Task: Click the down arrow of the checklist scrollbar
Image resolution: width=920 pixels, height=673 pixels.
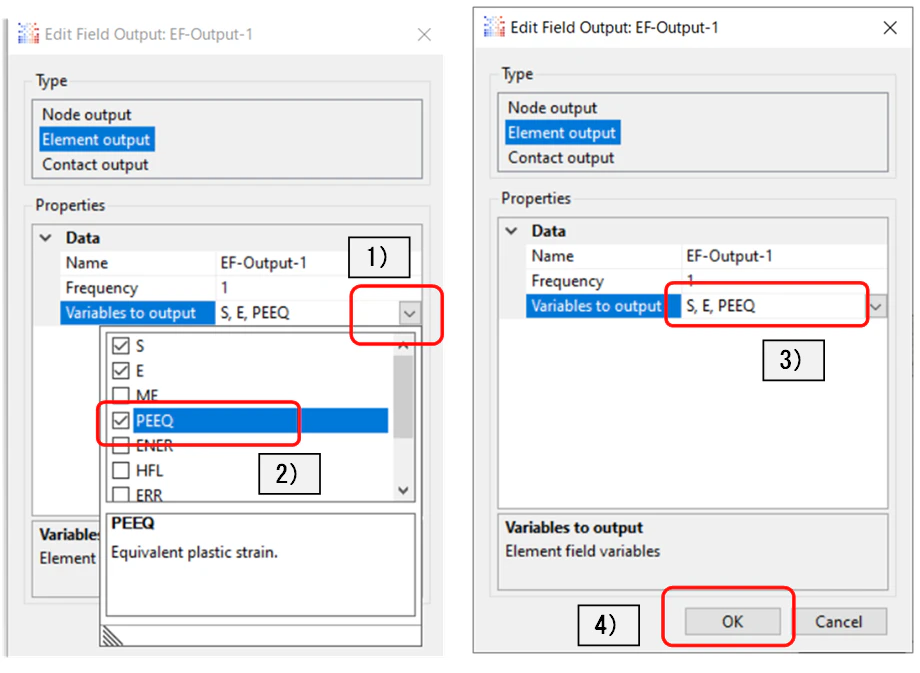Action: (x=403, y=490)
